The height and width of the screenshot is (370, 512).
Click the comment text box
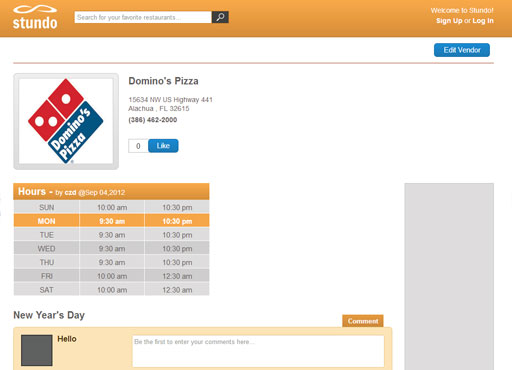[x=258, y=351]
